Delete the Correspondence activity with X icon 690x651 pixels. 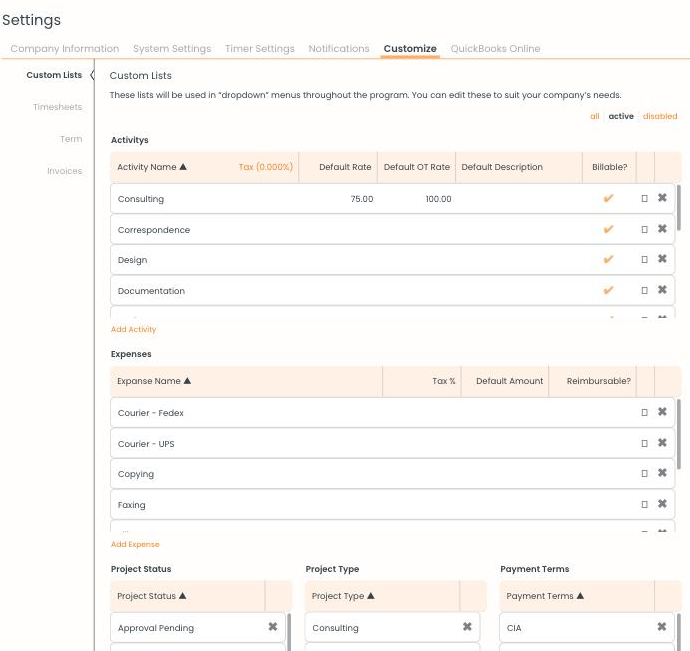(x=662, y=228)
